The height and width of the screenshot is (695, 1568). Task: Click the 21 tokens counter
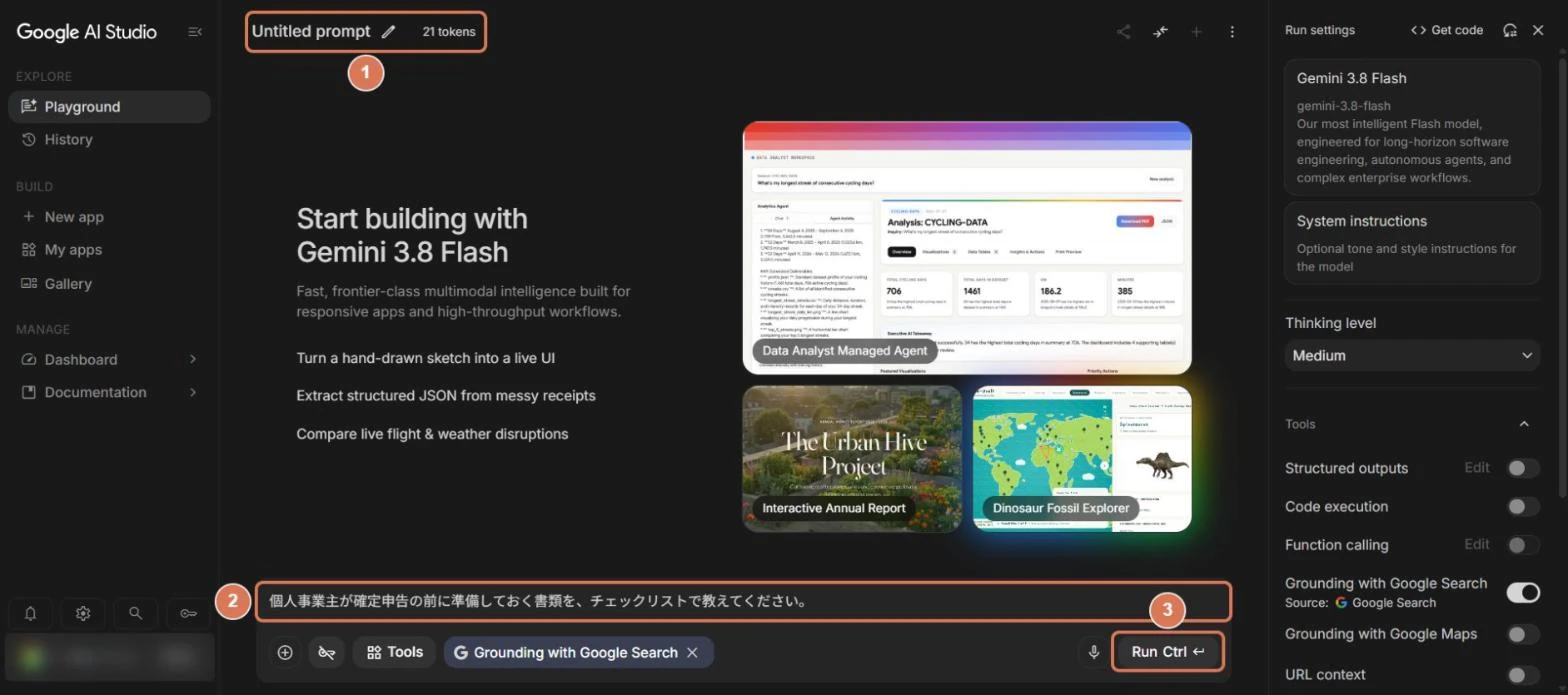click(449, 32)
